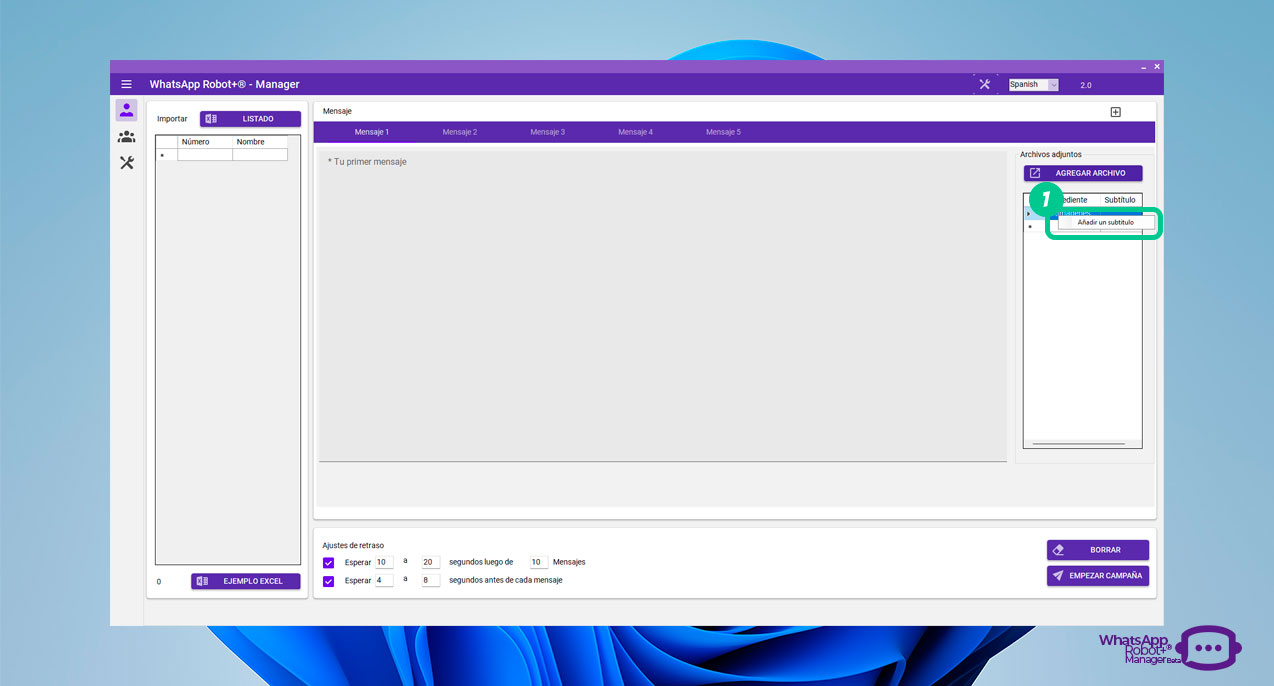The image size is (1274, 686).
Task: Click the plus icon to add a message
Action: coord(1116,112)
